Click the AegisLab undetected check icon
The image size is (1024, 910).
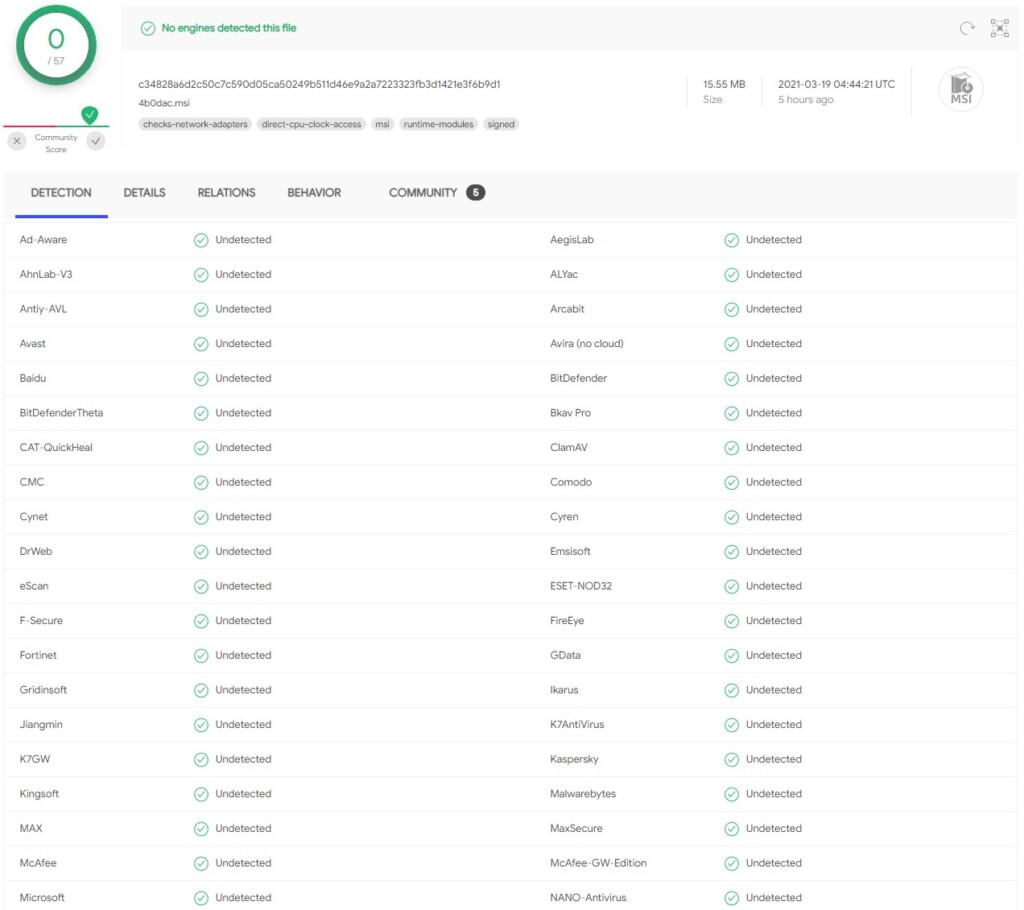coord(731,240)
